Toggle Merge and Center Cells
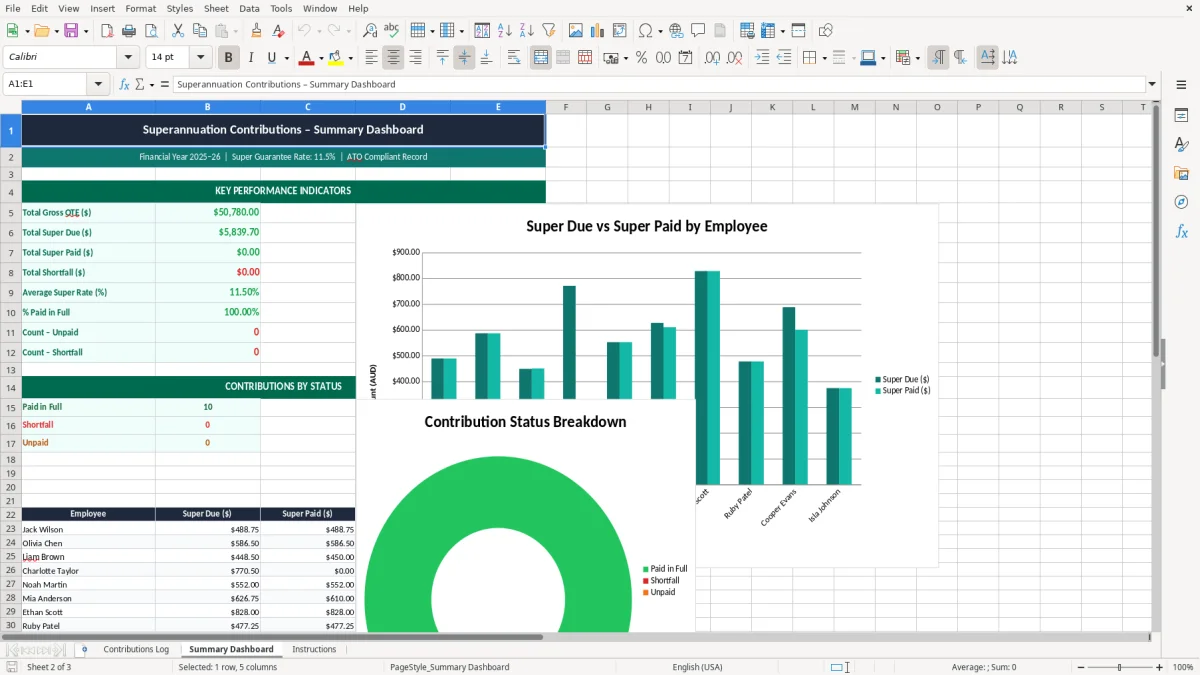 541,58
